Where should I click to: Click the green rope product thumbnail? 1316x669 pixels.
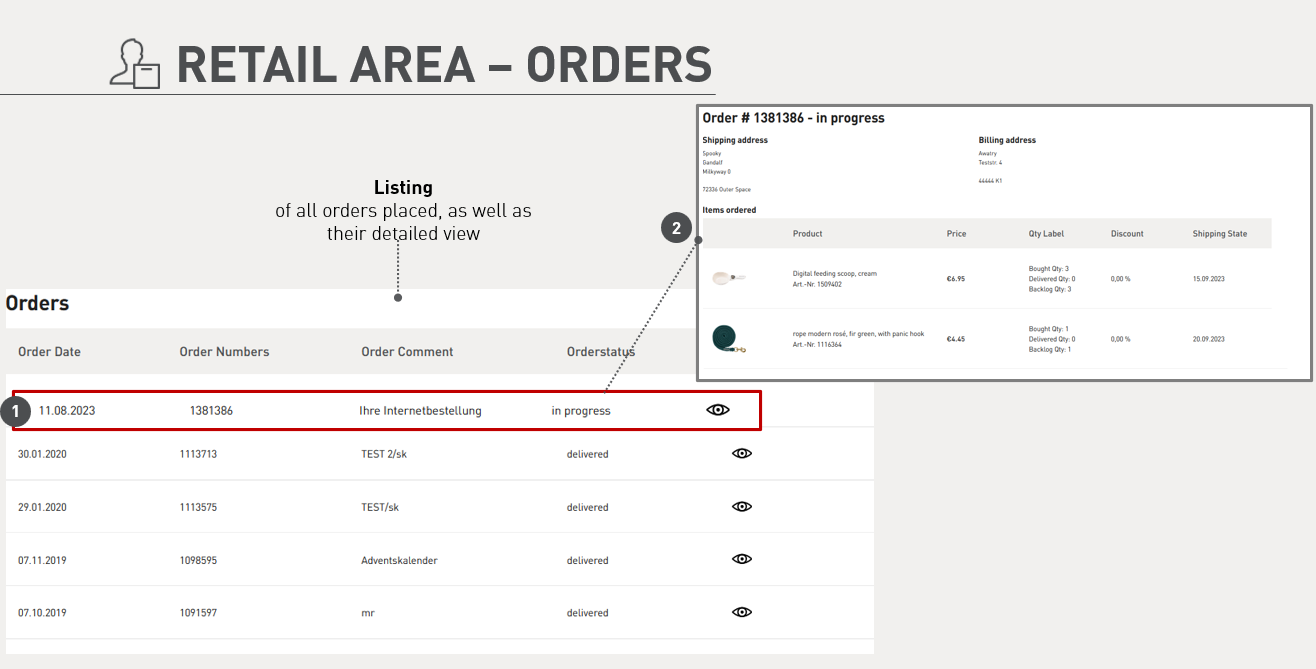coord(727,339)
